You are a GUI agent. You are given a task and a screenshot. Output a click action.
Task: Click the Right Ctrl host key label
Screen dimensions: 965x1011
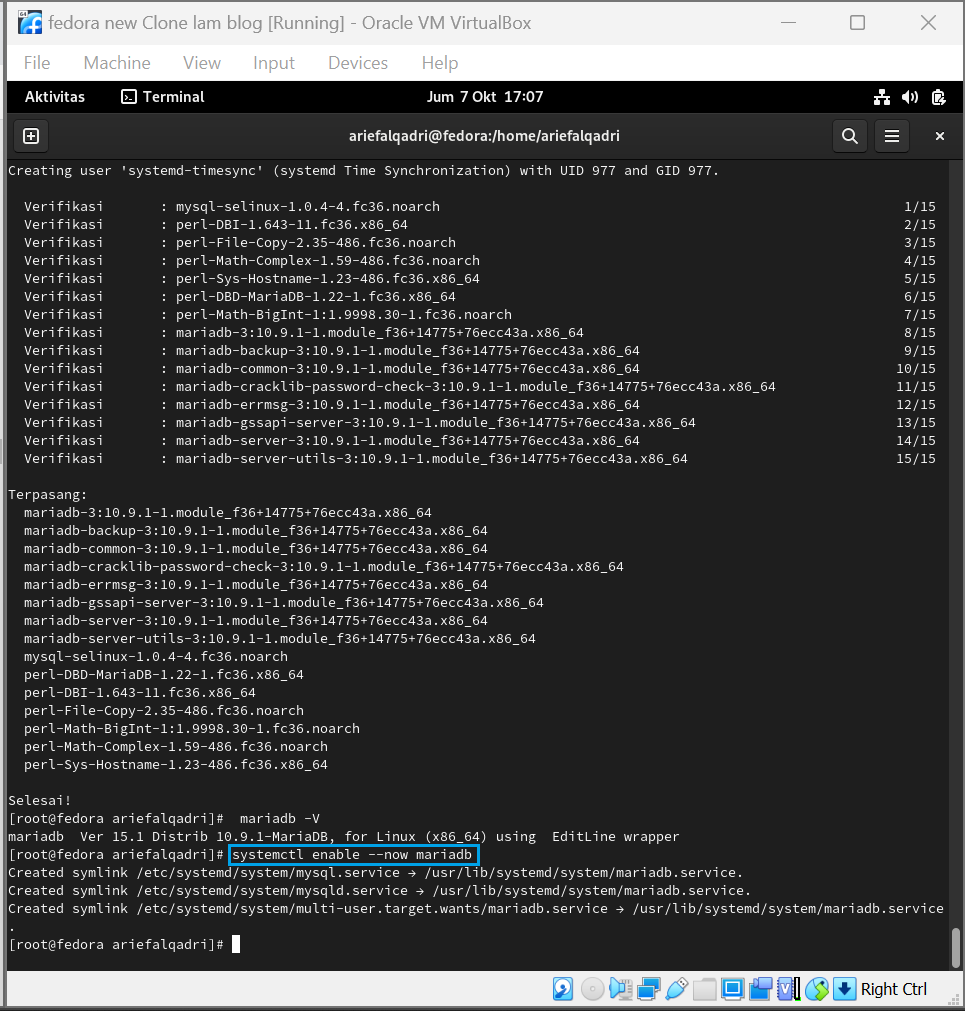pos(893,988)
